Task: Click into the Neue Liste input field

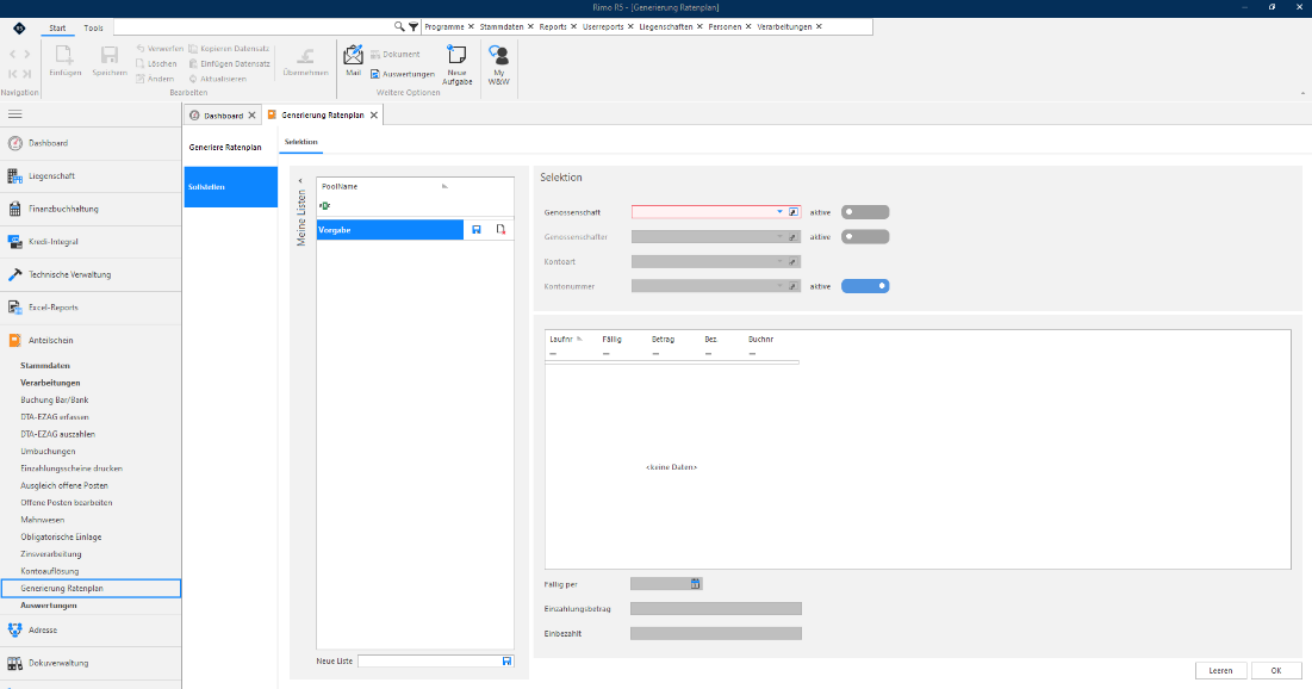Action: pyautogui.click(x=430, y=661)
